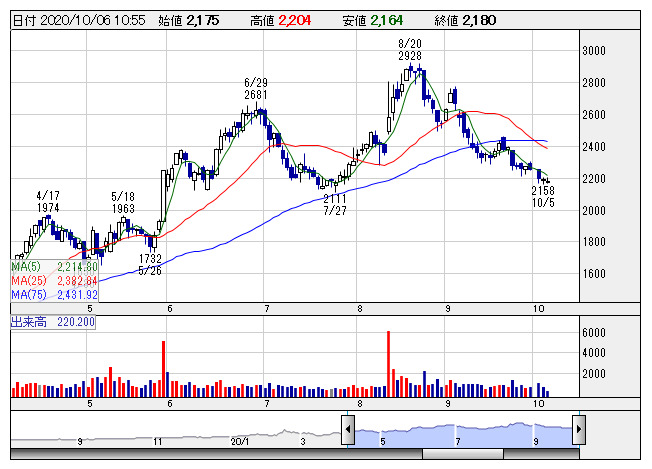Image resolution: width=652 pixels, height=469 pixels.
Task: Click the 出来高 220,200 volume label
Action: tap(53, 322)
